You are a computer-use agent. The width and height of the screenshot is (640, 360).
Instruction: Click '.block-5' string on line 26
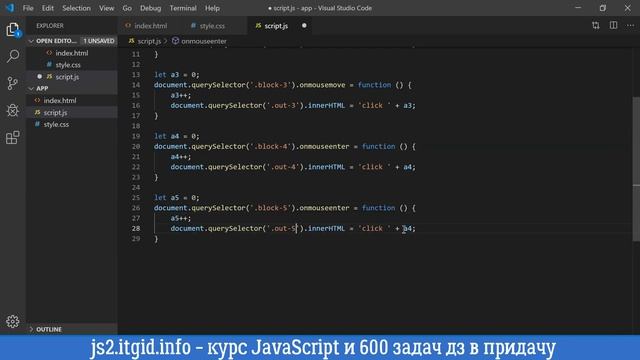coord(271,208)
